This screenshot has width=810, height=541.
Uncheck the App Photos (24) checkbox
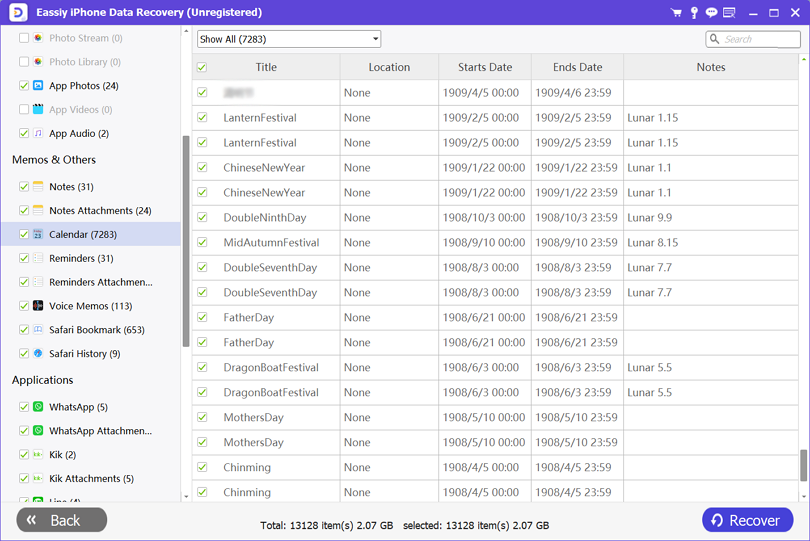[24, 85]
